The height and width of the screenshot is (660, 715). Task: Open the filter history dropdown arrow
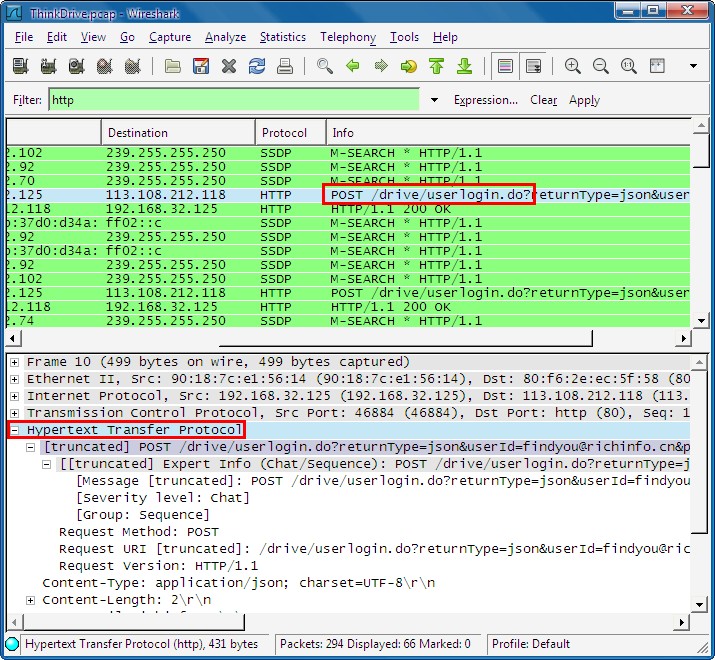pos(434,100)
